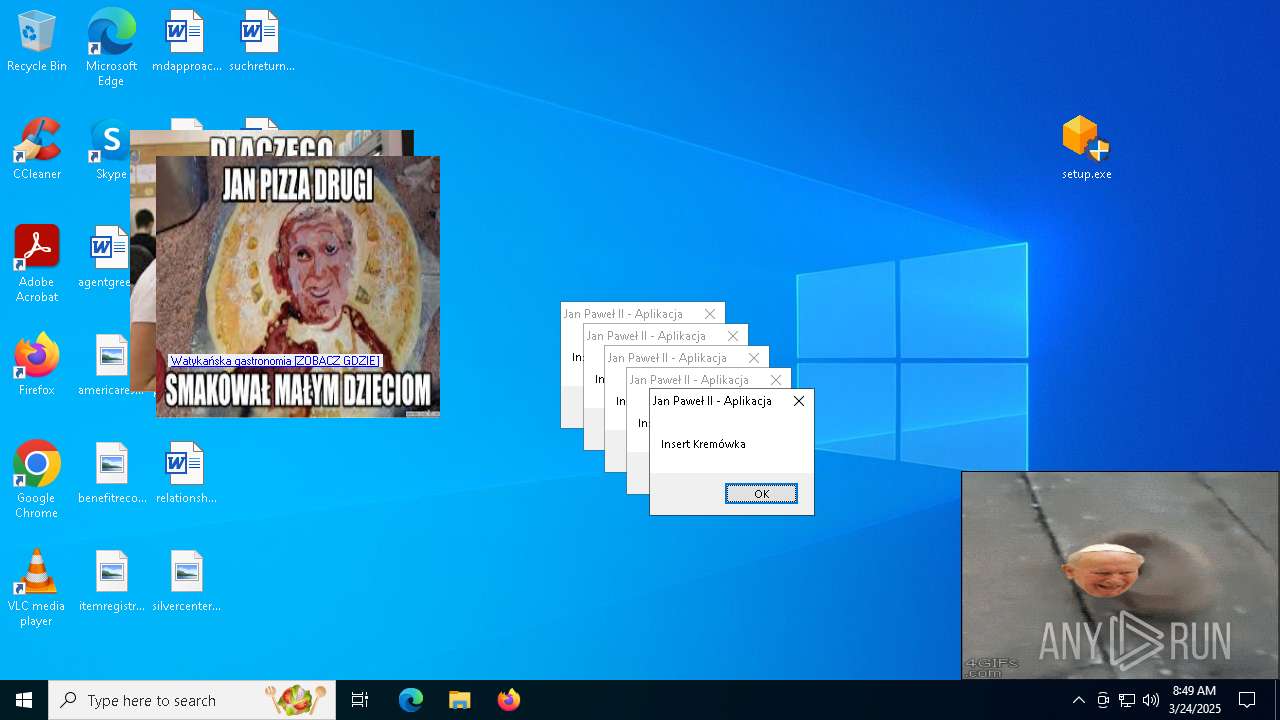The image size is (1280, 720).
Task: Close the rearmost Jan Paweł II dialog
Action: point(710,314)
